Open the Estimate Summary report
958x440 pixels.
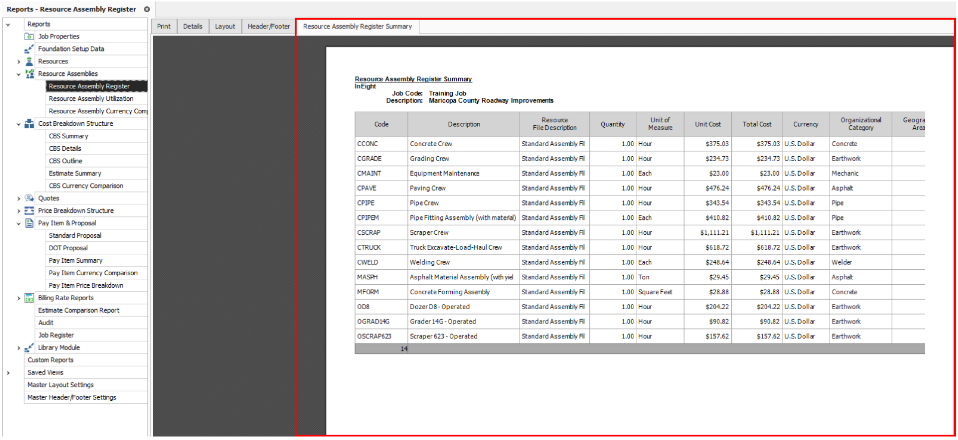[x=97, y=174]
